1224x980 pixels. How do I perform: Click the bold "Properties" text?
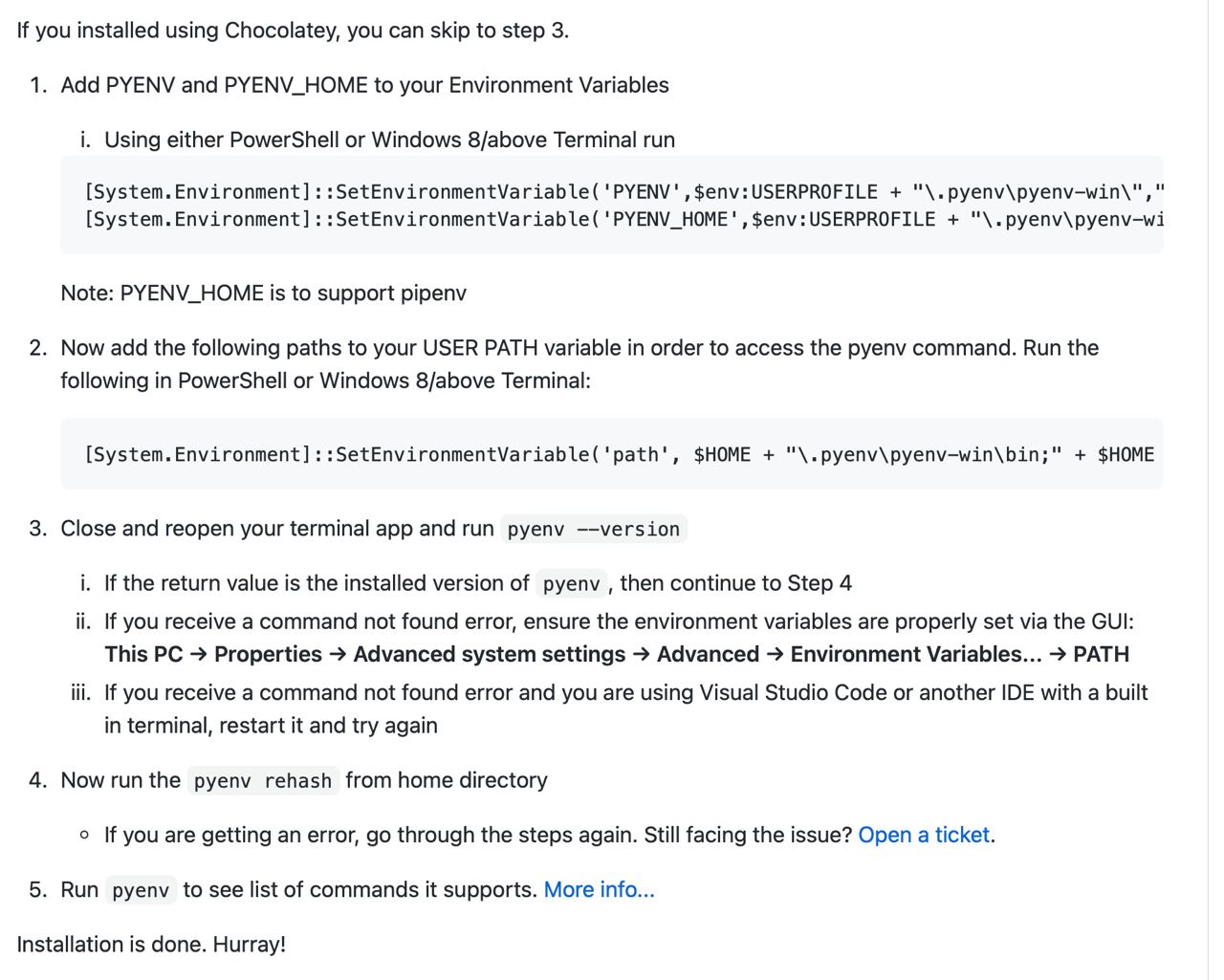coord(268,654)
